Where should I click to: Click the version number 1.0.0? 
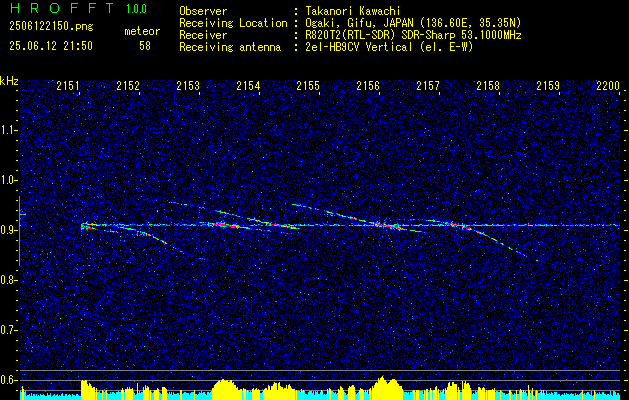coord(136,9)
